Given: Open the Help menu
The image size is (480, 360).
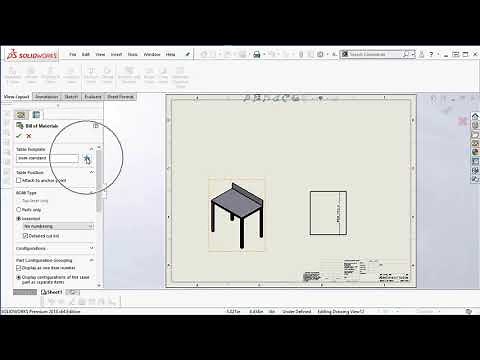Looking at the screenshot, I should [170, 54].
